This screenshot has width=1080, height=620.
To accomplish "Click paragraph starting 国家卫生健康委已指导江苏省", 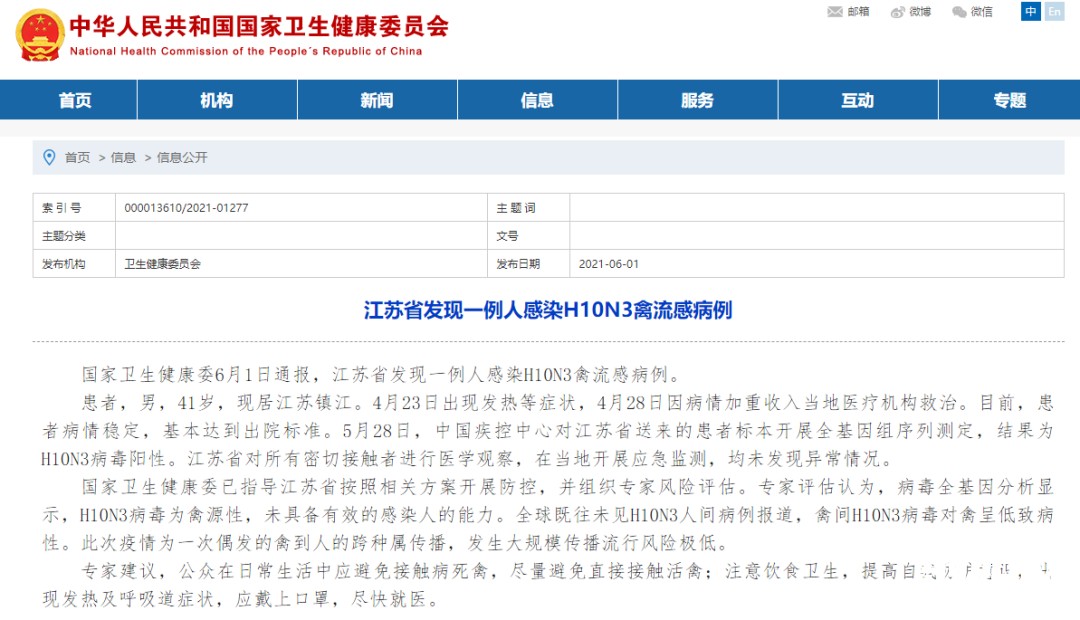I will pos(548,515).
